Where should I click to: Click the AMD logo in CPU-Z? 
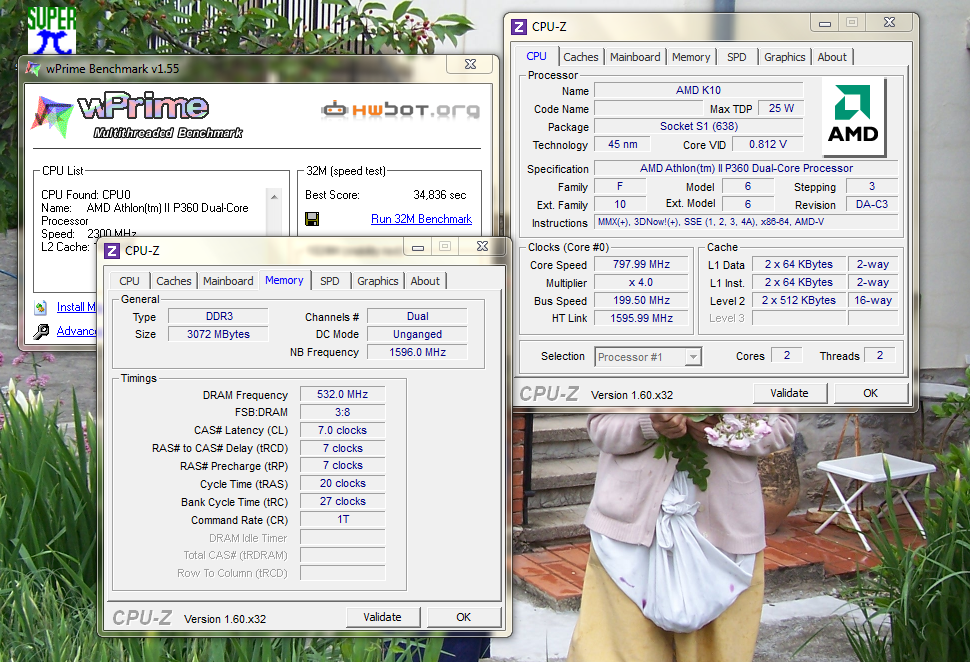click(x=853, y=116)
